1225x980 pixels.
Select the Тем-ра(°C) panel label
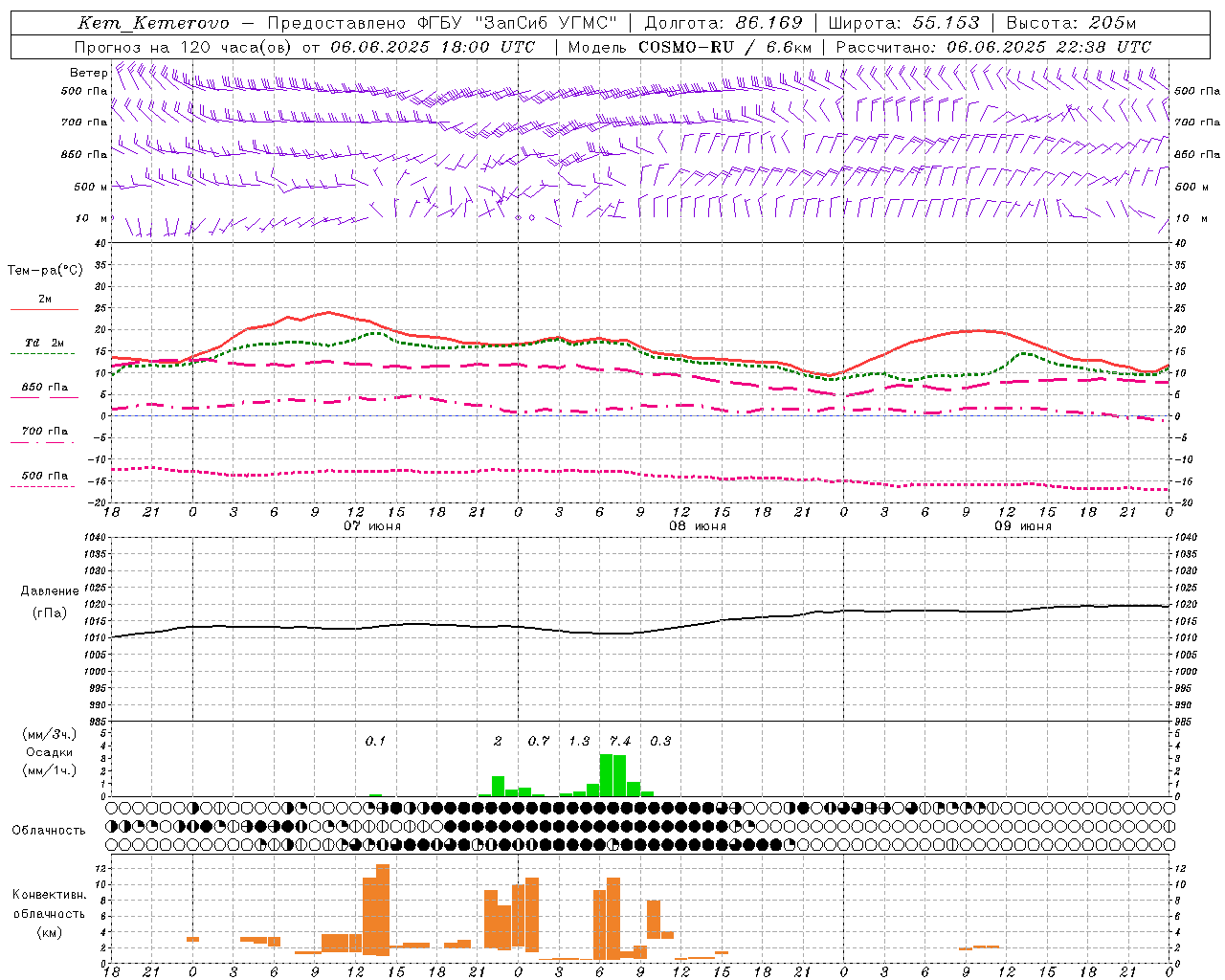tap(45, 271)
